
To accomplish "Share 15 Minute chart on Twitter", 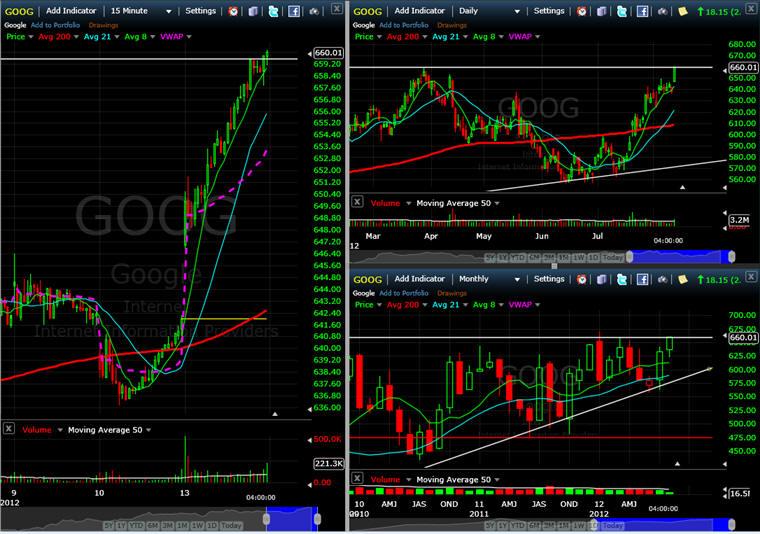I will (x=273, y=11).
